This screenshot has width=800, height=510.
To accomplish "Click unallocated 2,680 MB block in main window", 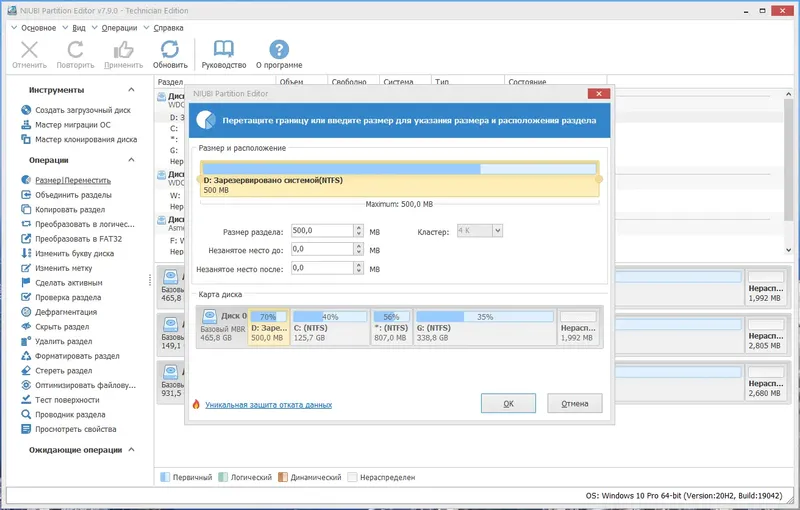I will pos(764,381).
